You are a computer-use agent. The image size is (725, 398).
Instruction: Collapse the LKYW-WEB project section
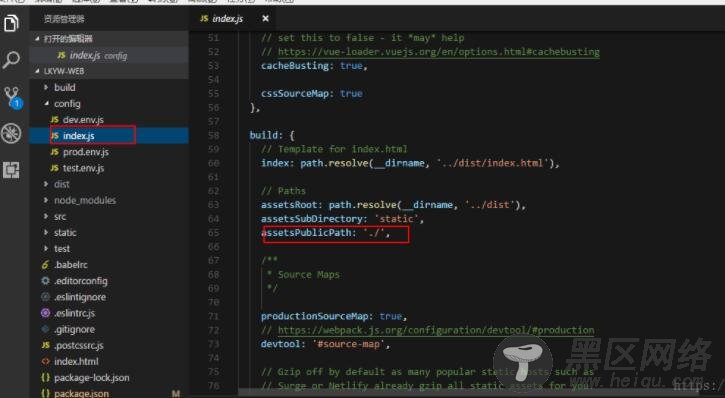(x=37, y=71)
